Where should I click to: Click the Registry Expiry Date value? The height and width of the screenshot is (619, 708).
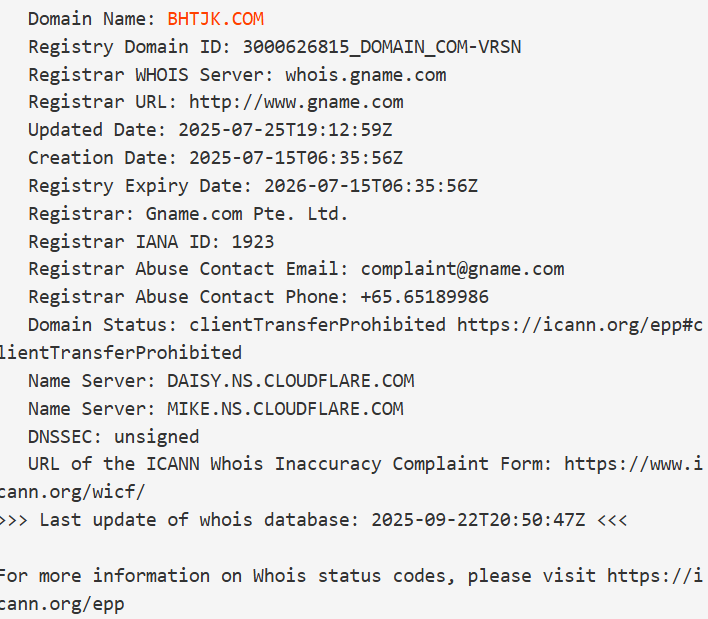tap(371, 186)
